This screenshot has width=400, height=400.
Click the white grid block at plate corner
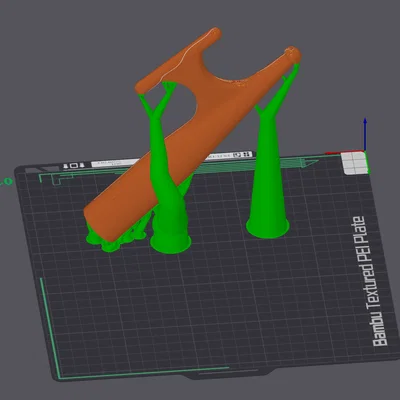pos(354,163)
